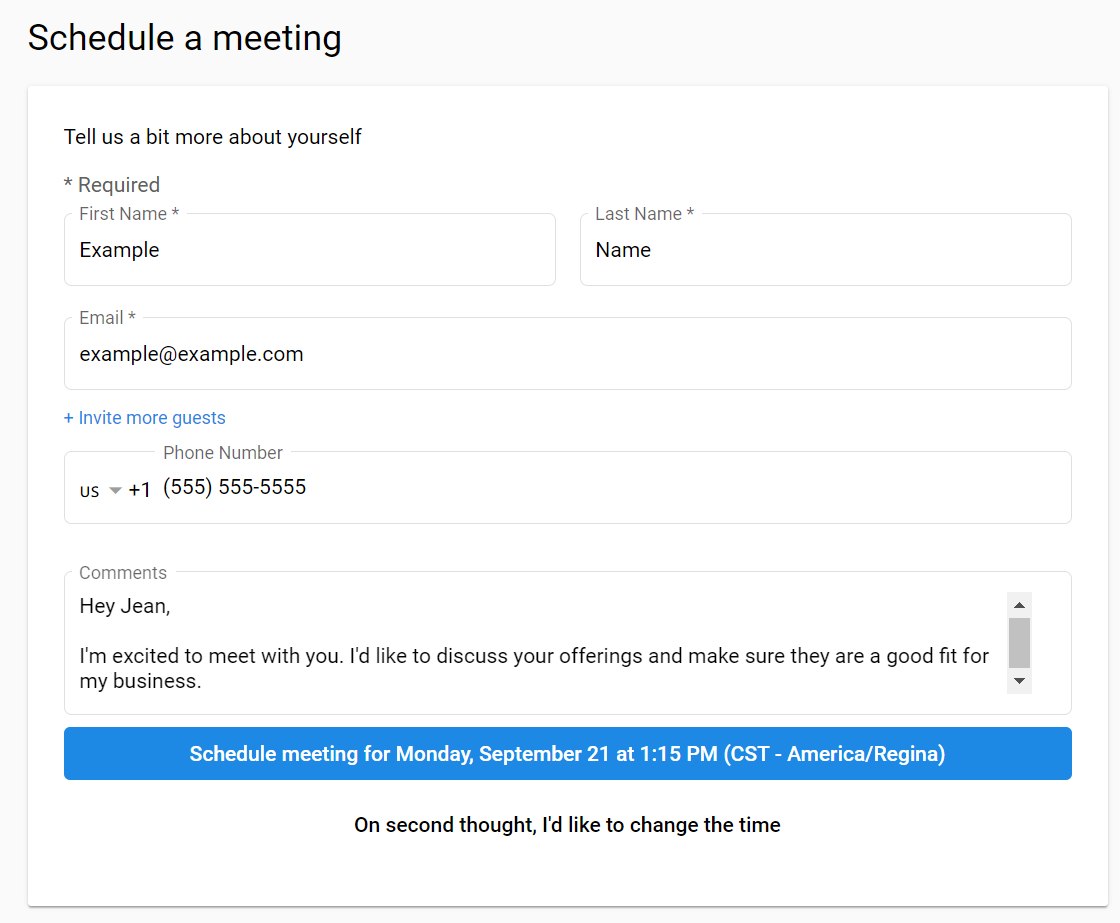Click the First Name input field
This screenshot has height=923, width=1120.
[309, 250]
